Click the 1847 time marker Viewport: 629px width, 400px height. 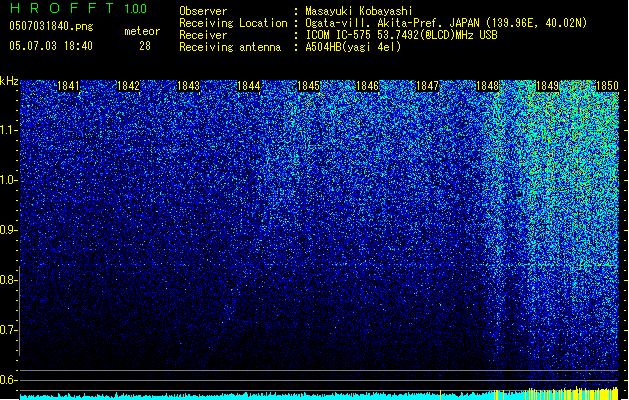(428, 86)
